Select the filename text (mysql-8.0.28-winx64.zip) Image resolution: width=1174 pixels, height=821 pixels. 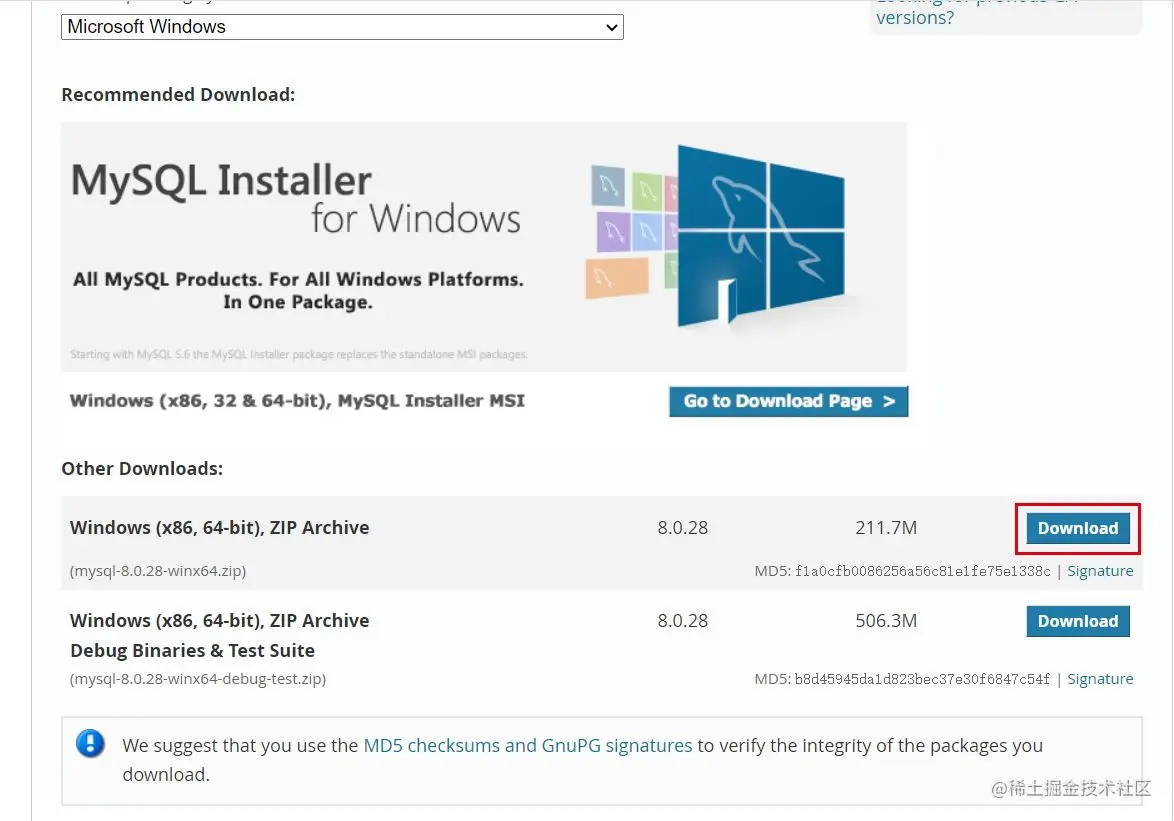(158, 570)
